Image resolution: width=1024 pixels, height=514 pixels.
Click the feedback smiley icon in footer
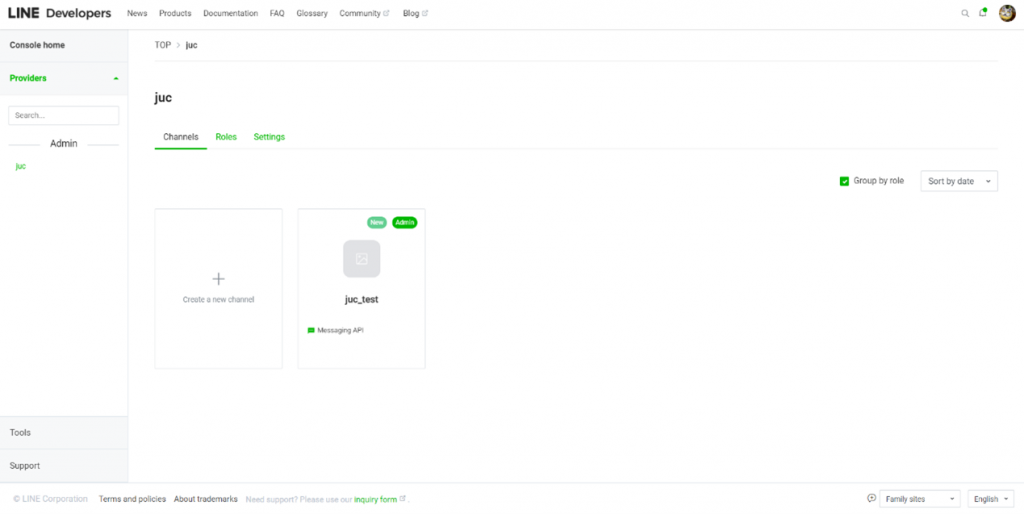click(x=871, y=498)
